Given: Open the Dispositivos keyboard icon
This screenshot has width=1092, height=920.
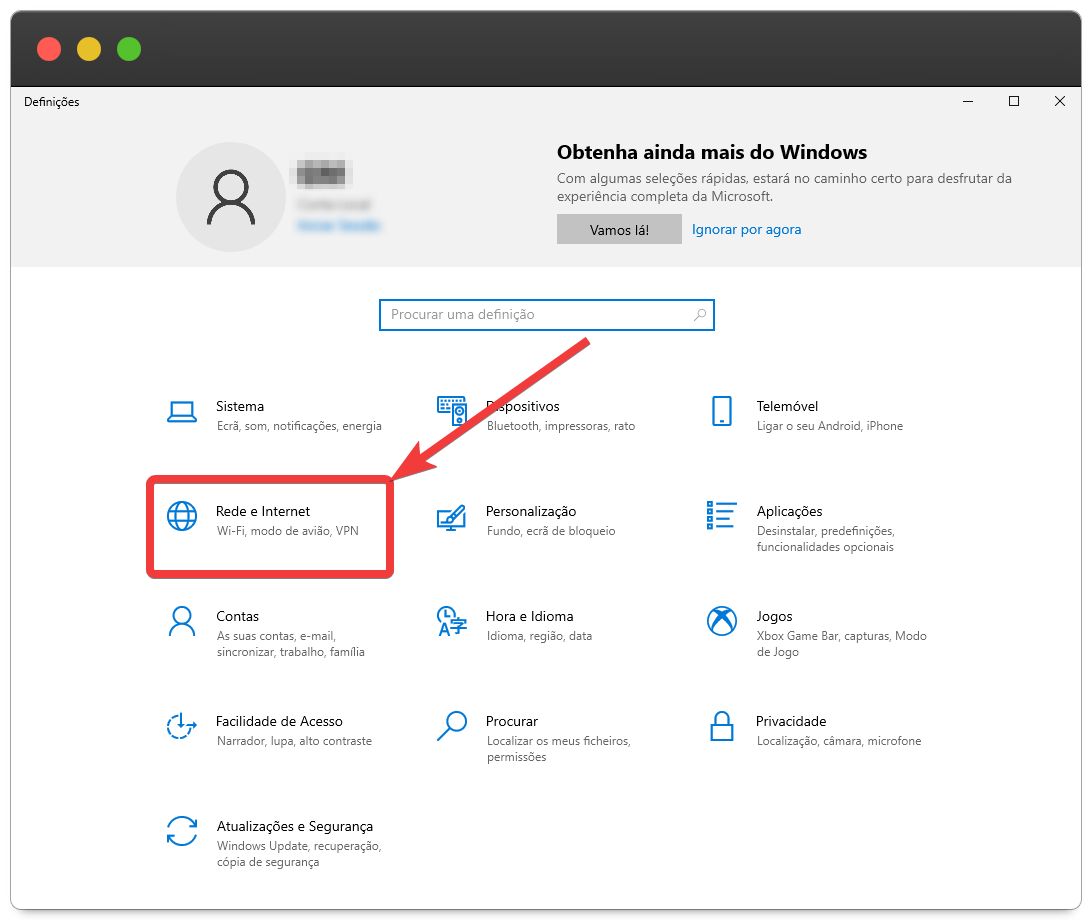Looking at the screenshot, I should [x=452, y=411].
